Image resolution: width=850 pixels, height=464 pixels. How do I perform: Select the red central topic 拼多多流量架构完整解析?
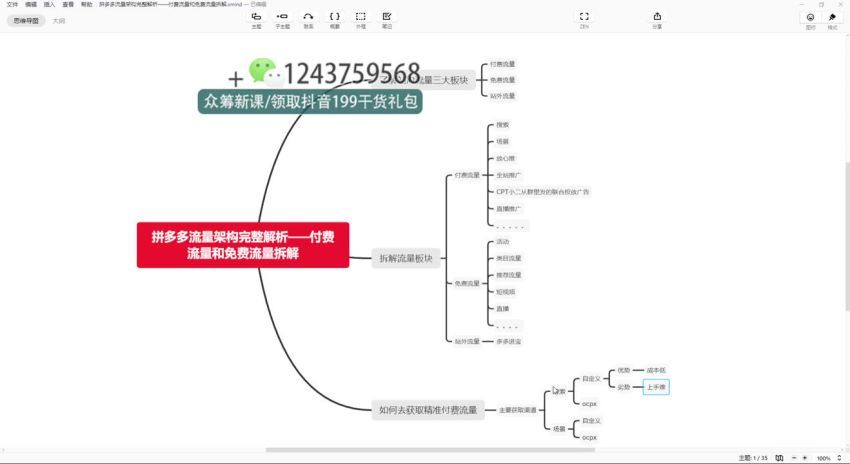click(x=243, y=245)
